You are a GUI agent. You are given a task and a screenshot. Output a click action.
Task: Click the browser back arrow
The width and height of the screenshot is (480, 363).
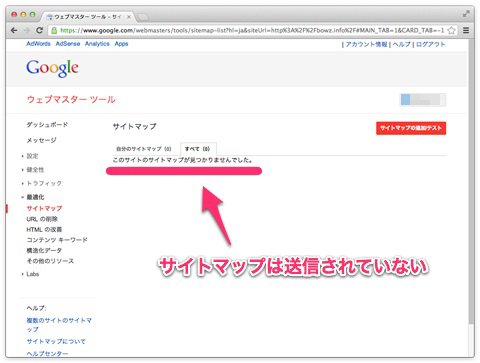coord(14,30)
